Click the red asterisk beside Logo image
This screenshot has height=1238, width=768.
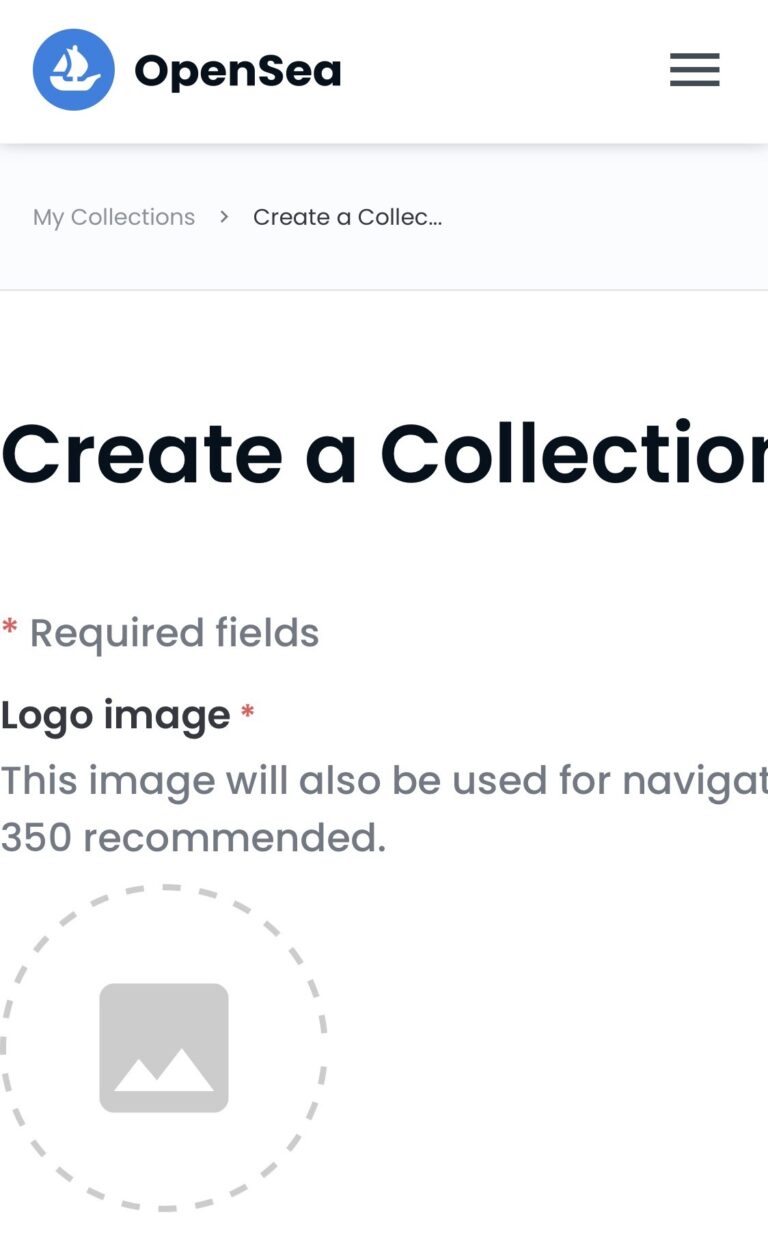tap(248, 714)
